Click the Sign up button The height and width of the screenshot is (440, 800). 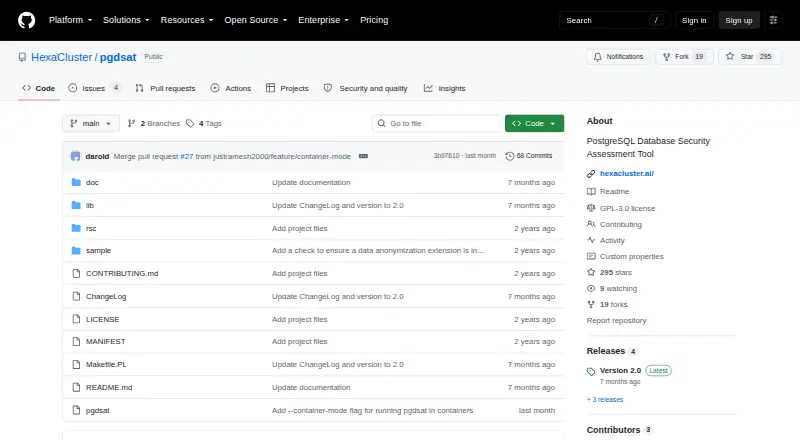click(739, 20)
